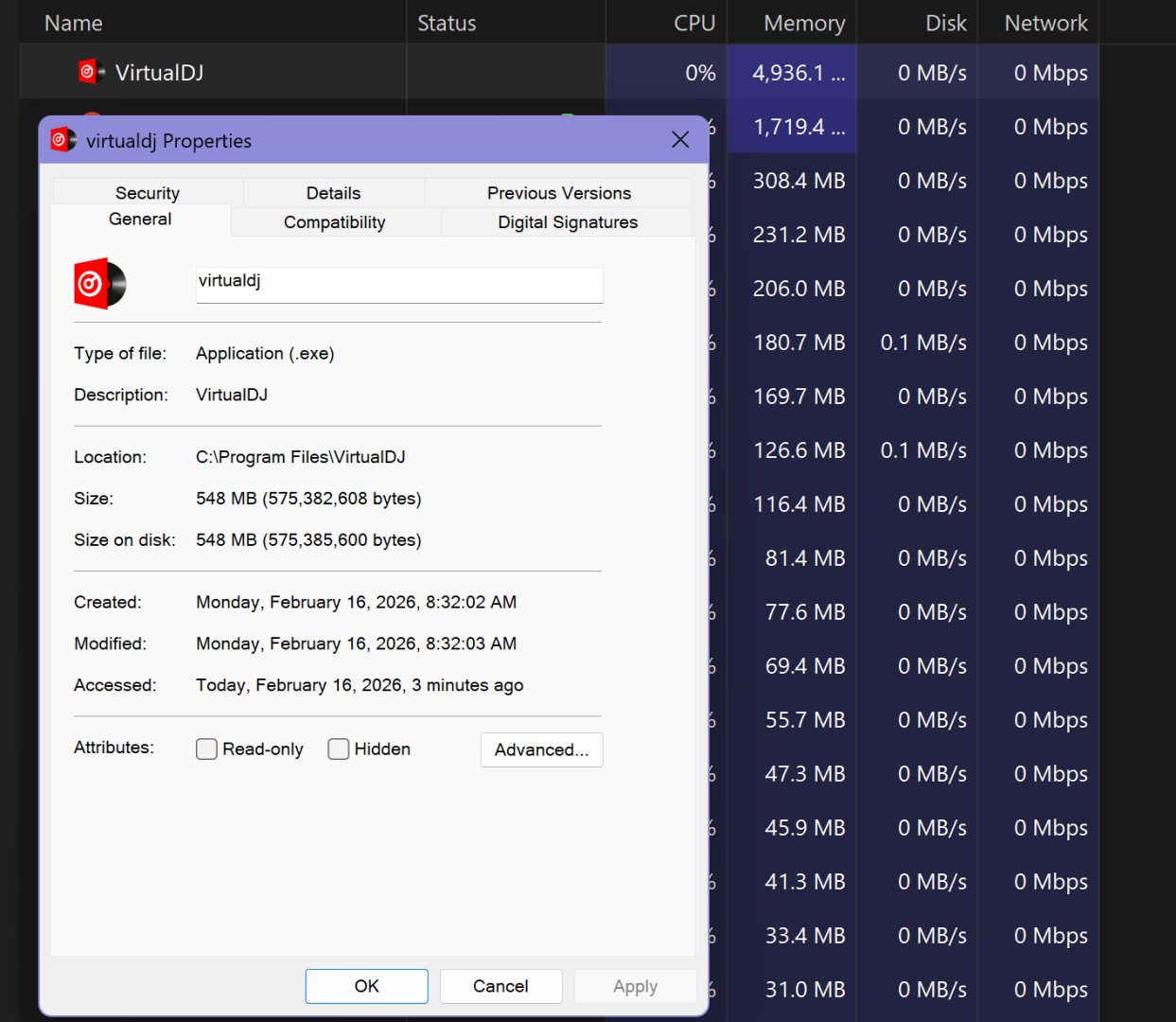Viewport: 1176px width, 1022px height.
Task: Select the VirtualDJ process name in list
Action: pyautogui.click(x=159, y=73)
